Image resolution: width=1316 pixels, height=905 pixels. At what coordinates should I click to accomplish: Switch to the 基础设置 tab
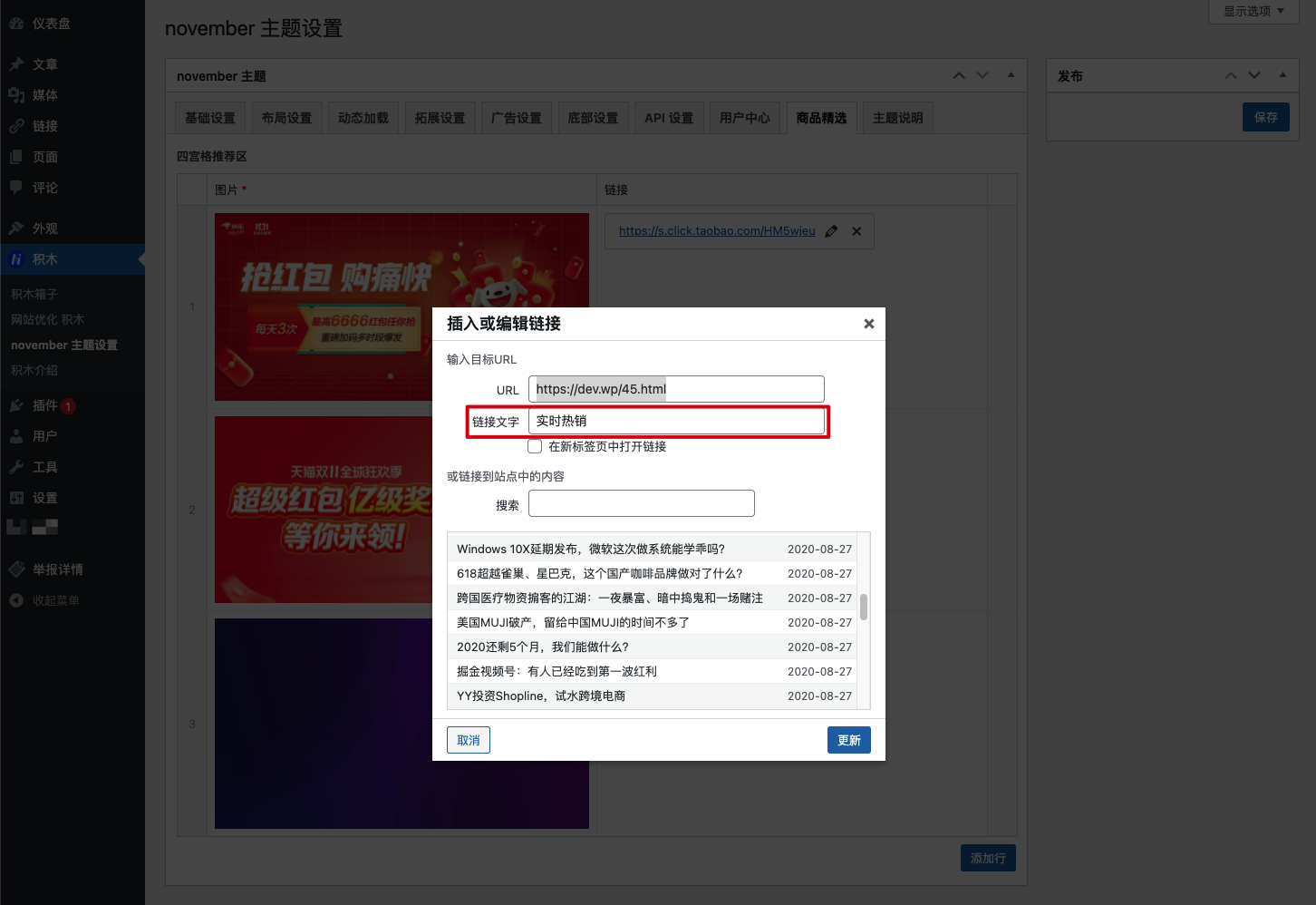(x=210, y=118)
